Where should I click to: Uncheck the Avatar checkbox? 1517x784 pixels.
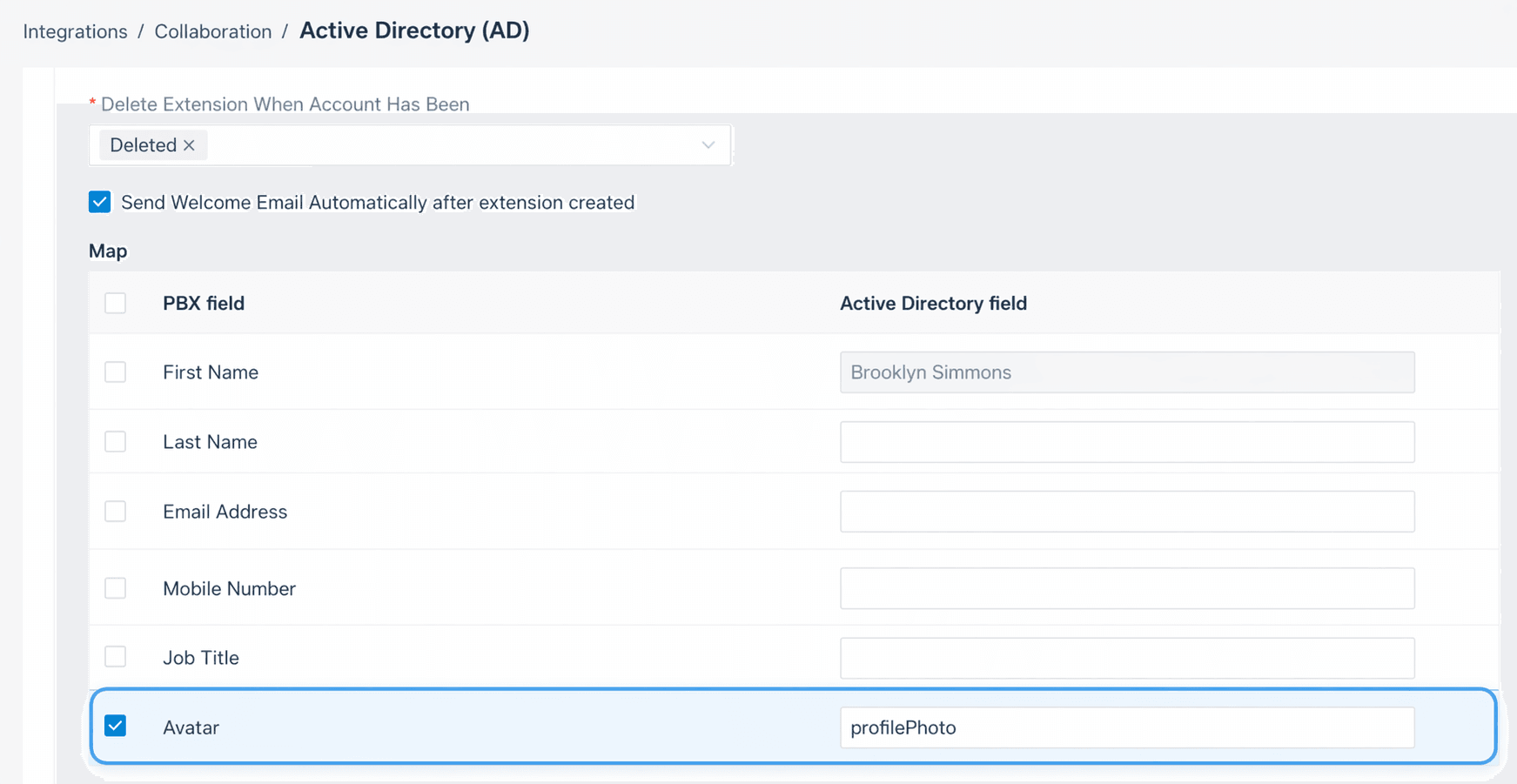click(x=115, y=726)
